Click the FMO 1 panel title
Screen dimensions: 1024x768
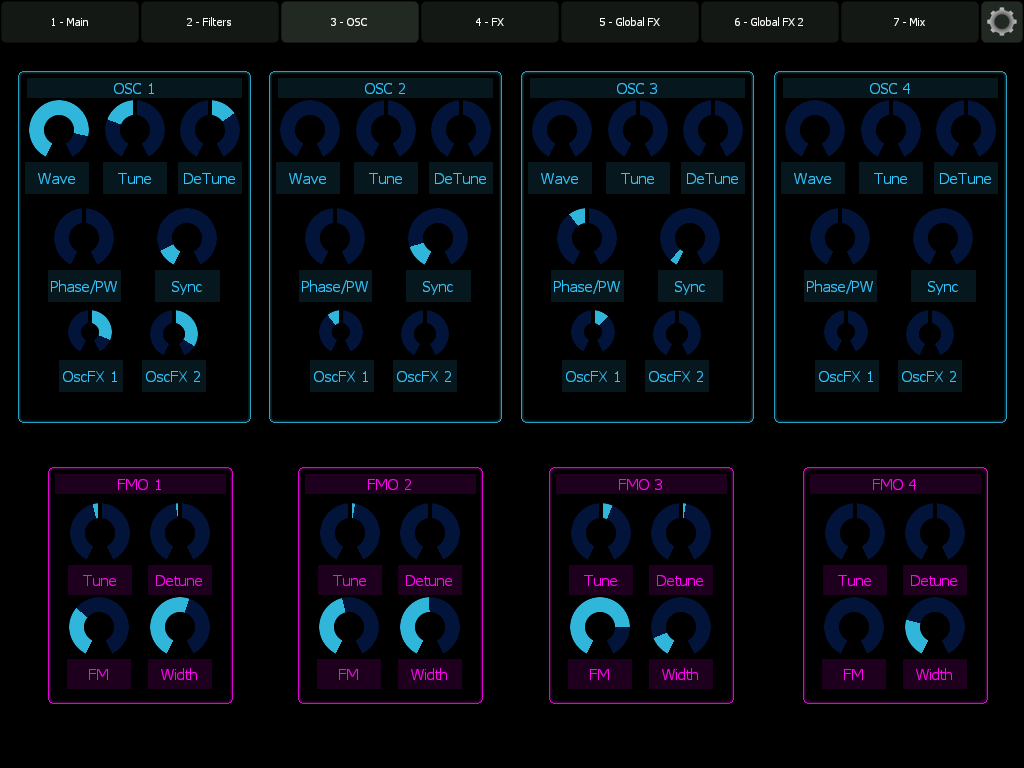(140, 484)
